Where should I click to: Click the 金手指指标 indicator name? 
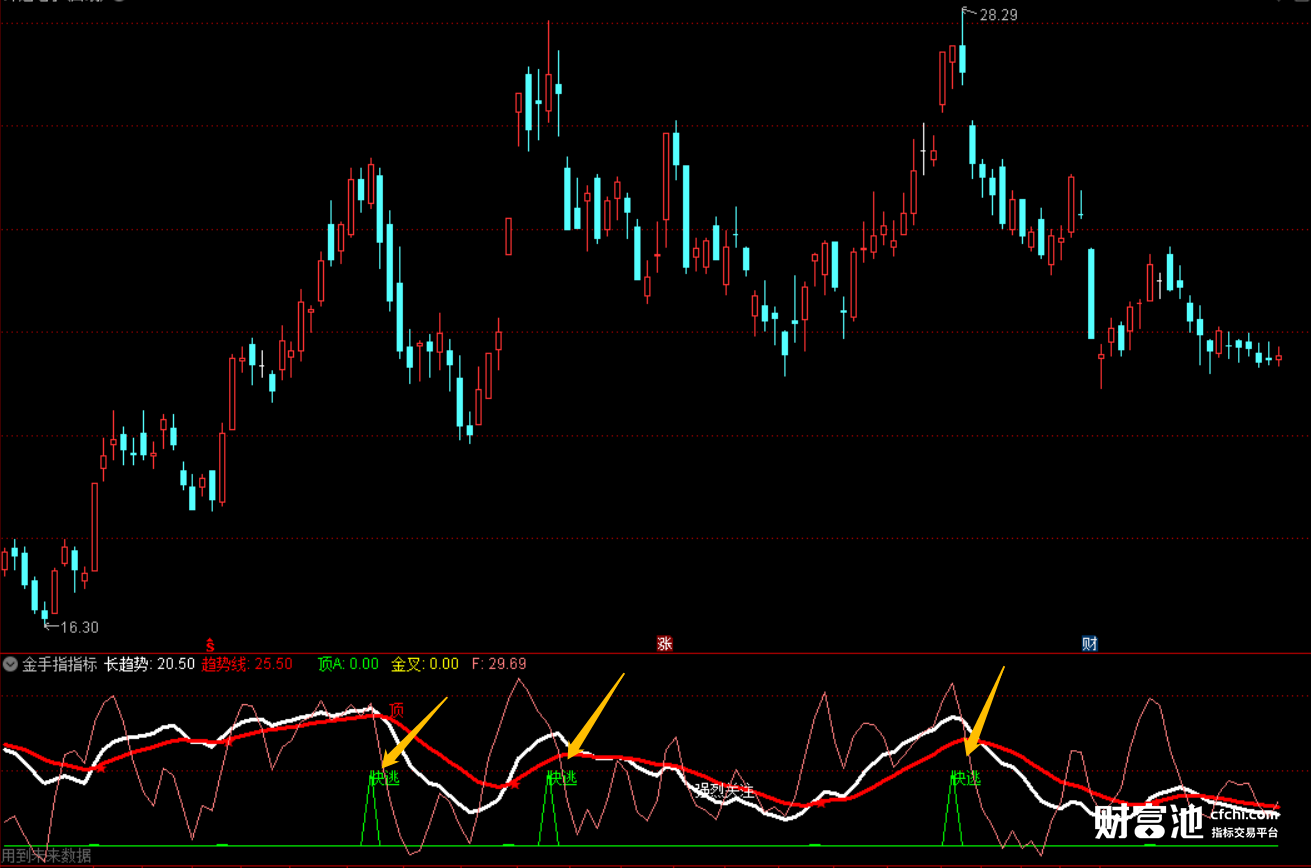pyautogui.click(x=60, y=664)
